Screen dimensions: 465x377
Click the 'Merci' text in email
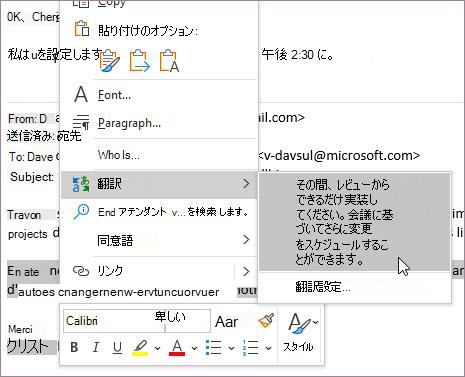click(20, 329)
